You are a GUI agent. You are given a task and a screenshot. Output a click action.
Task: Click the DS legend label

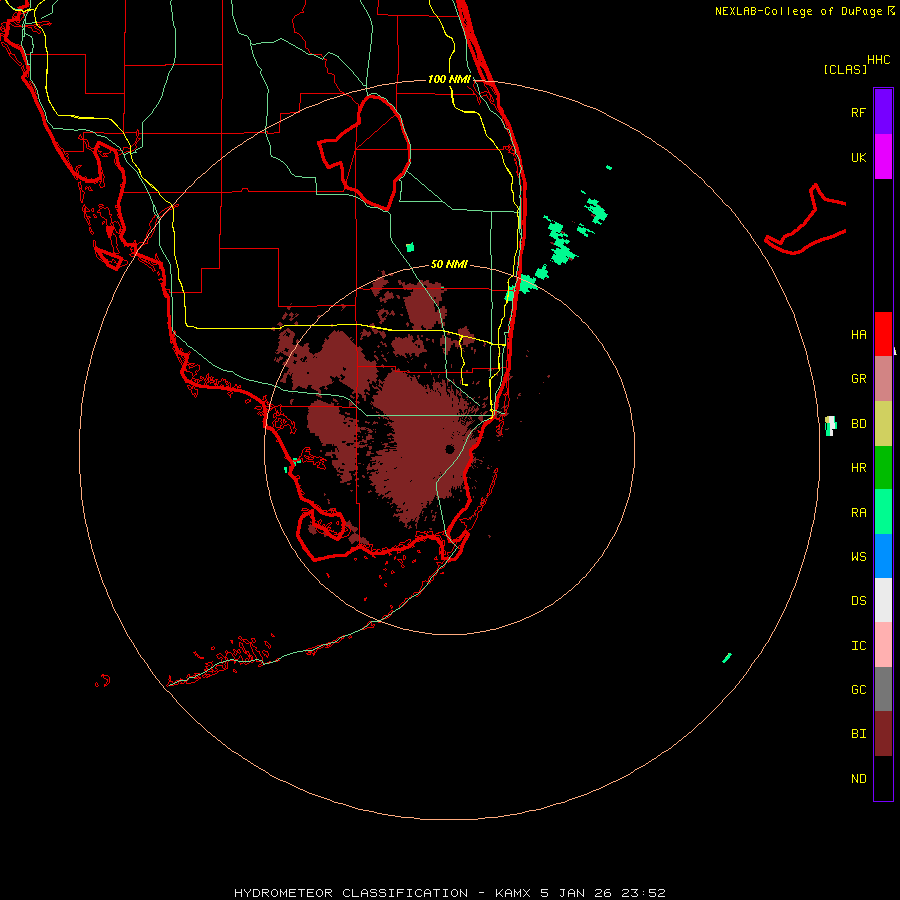pyautogui.click(x=858, y=601)
